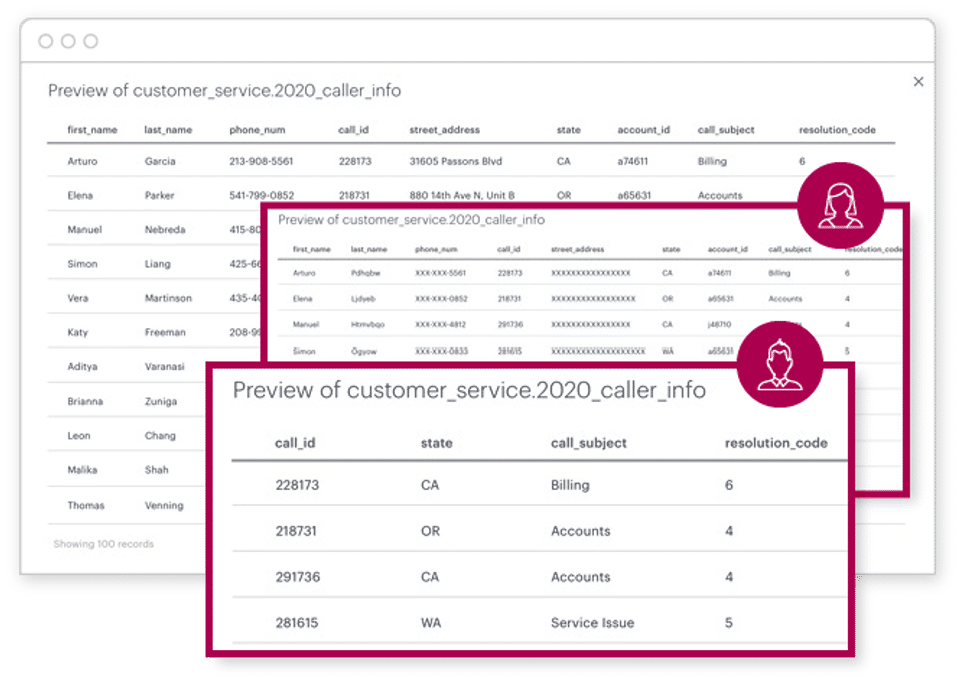
Task: Select call_subject header in front panel
Action: tap(588, 443)
